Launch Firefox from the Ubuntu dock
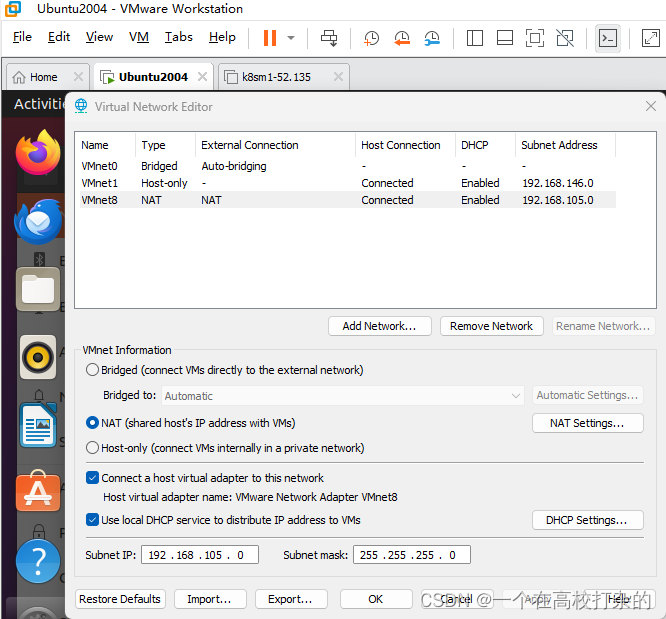Image resolution: width=666 pixels, height=619 pixels. click(38, 153)
